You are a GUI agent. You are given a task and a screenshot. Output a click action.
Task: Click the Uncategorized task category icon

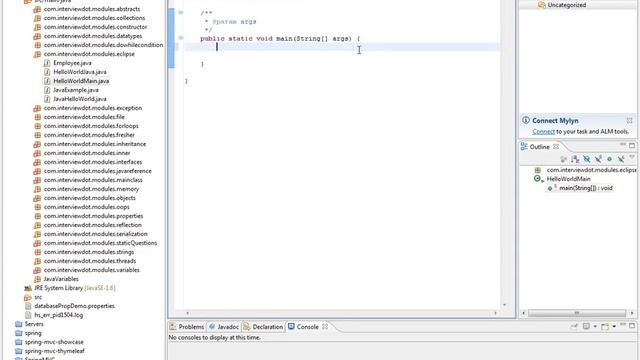click(542, 5)
